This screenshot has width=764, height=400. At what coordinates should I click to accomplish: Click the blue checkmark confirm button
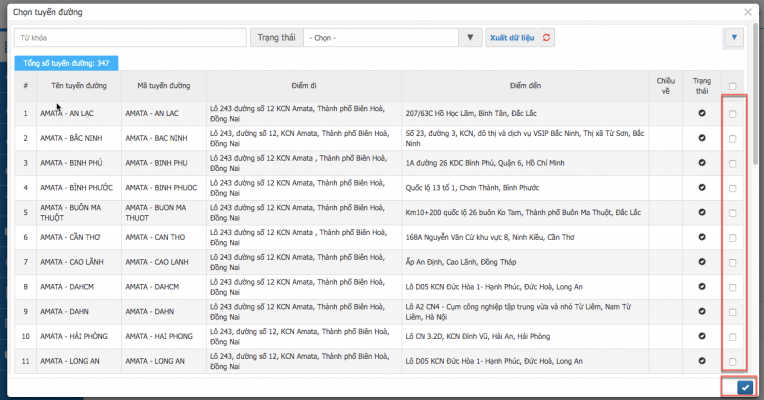(x=743, y=388)
